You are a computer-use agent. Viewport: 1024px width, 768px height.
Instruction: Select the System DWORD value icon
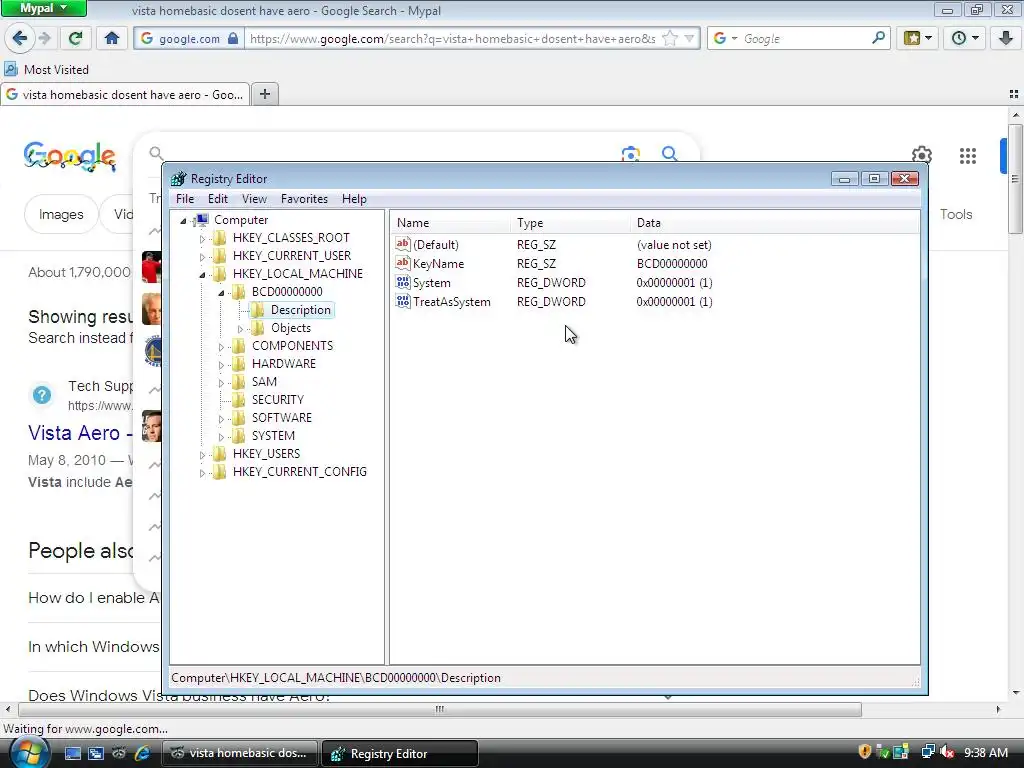(x=403, y=282)
